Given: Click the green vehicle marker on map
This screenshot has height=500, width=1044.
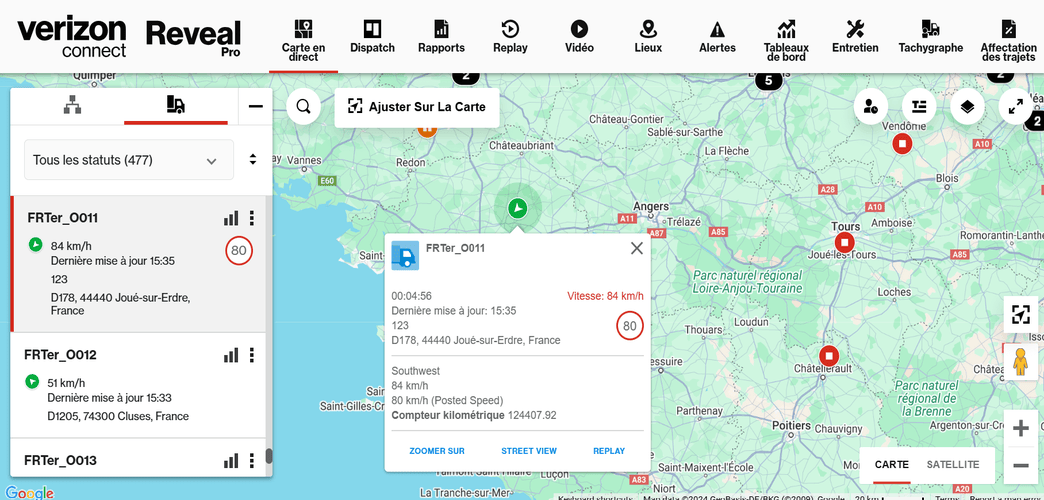Looking at the screenshot, I should coord(517,208).
